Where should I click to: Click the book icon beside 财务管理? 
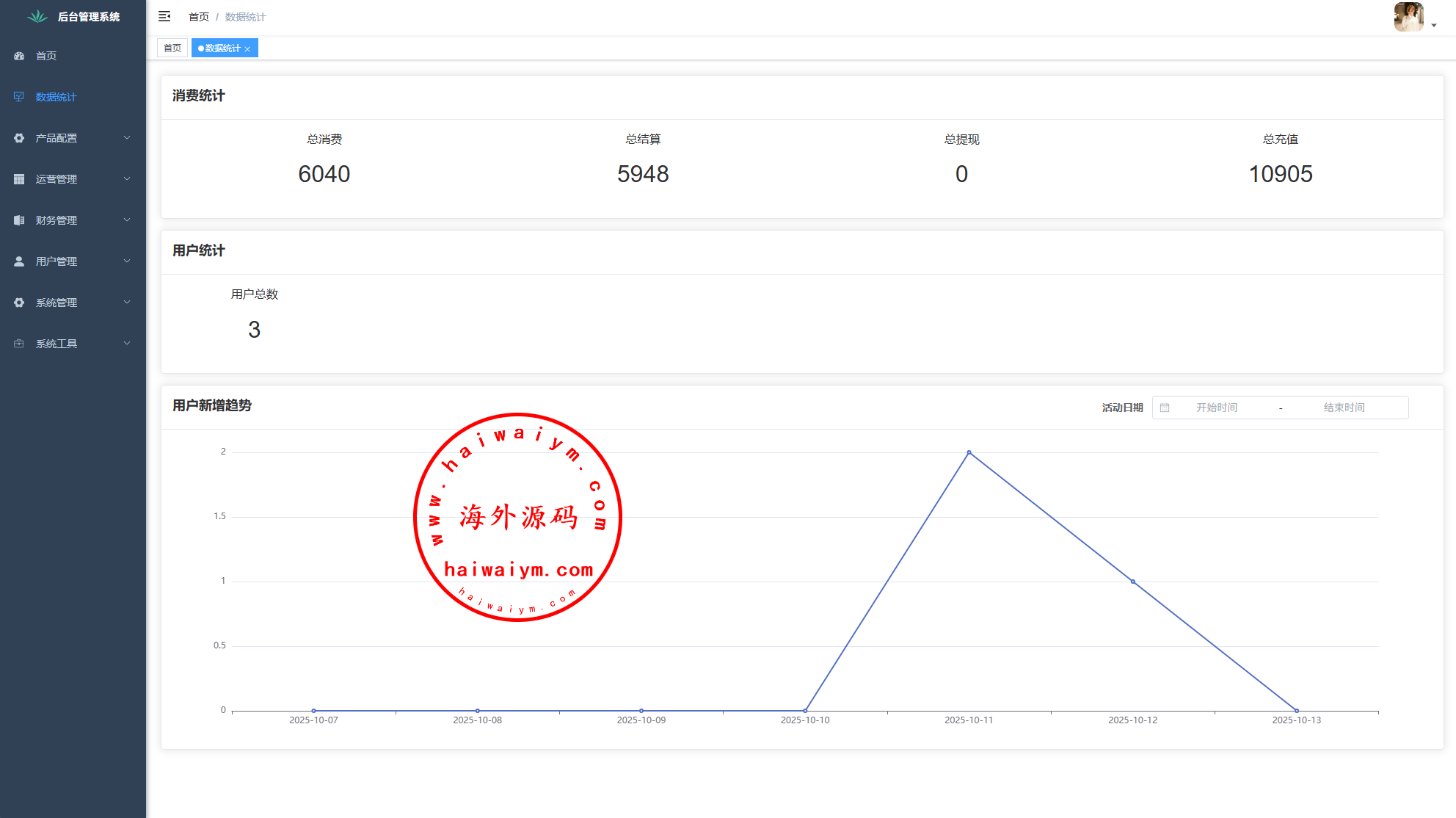tap(19, 220)
